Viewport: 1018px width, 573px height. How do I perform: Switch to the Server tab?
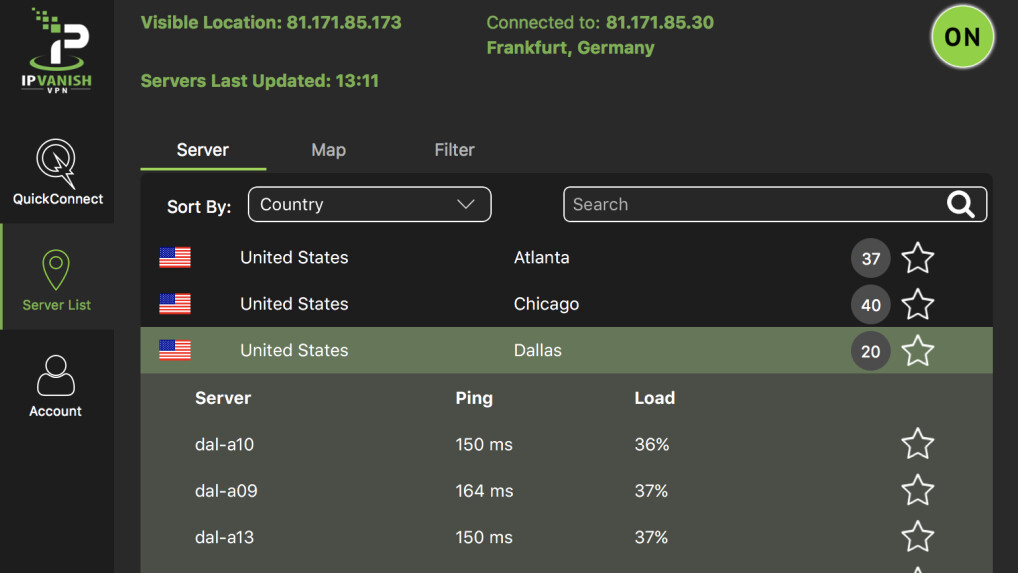[x=203, y=150]
